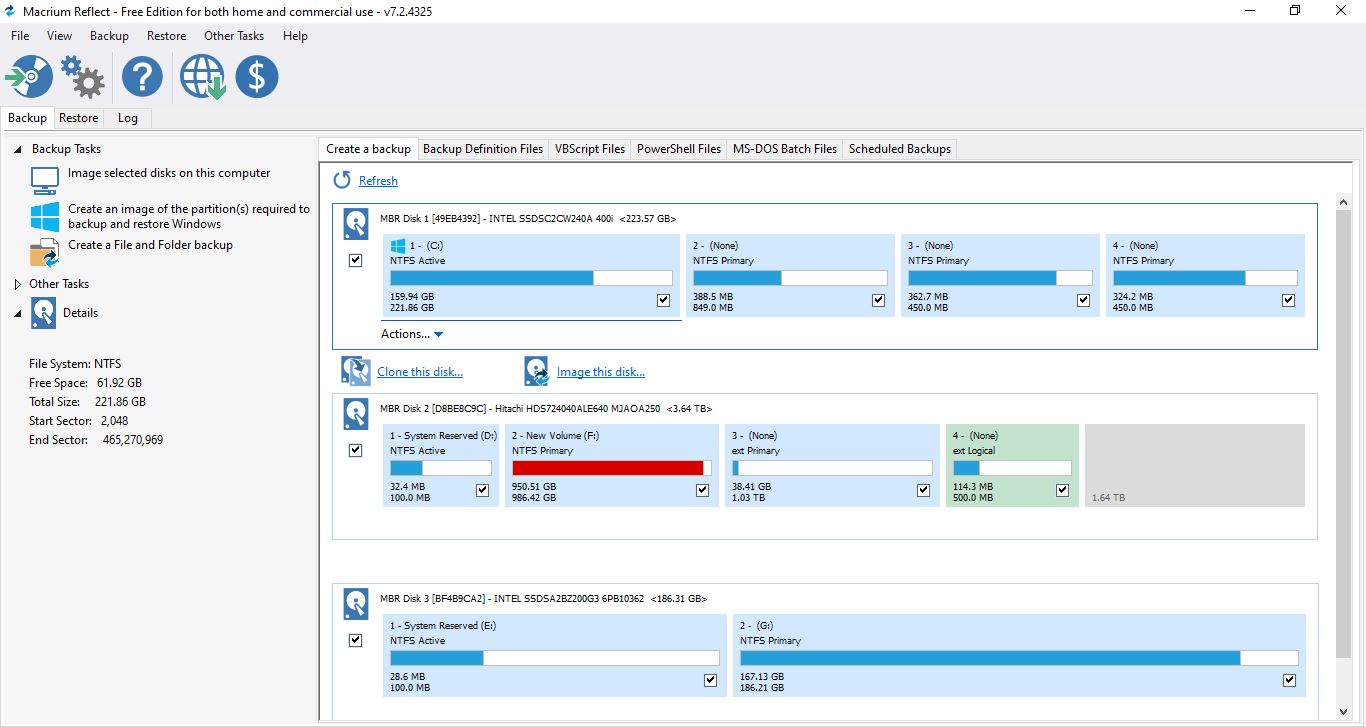Click the Image this disk link
Image resolution: width=1366 pixels, height=727 pixels.
click(x=600, y=372)
